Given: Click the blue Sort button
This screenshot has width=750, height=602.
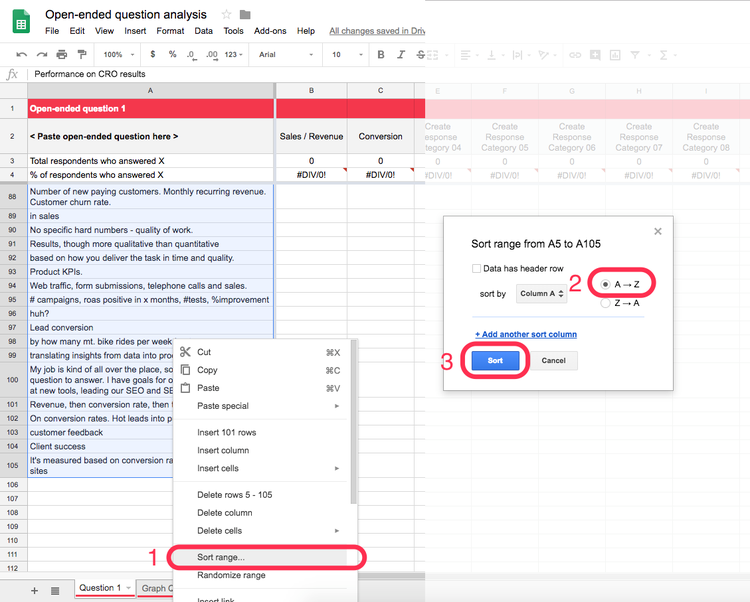Looking at the screenshot, I should coord(495,361).
